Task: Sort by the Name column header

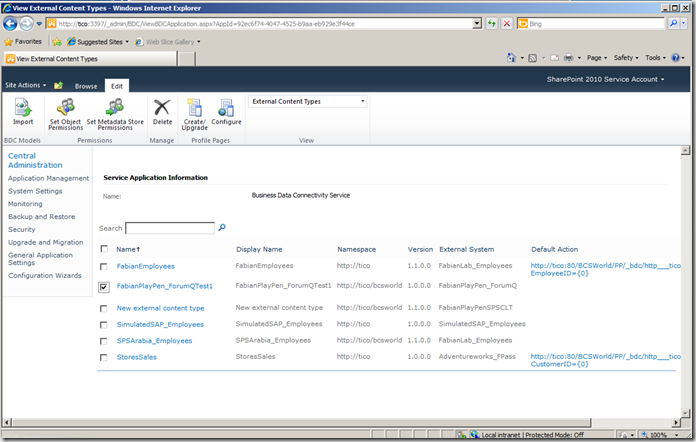Action: 128,249
